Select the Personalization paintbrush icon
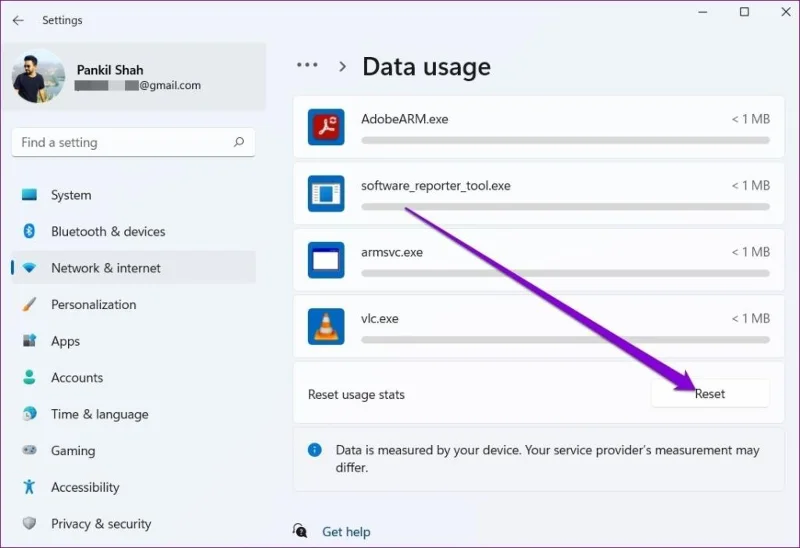 pos(29,305)
